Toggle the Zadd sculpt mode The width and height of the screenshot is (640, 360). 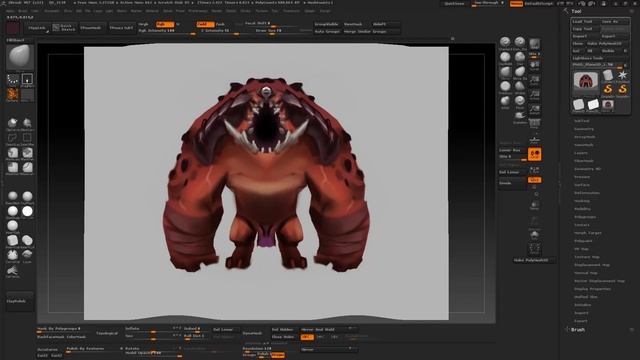point(205,24)
